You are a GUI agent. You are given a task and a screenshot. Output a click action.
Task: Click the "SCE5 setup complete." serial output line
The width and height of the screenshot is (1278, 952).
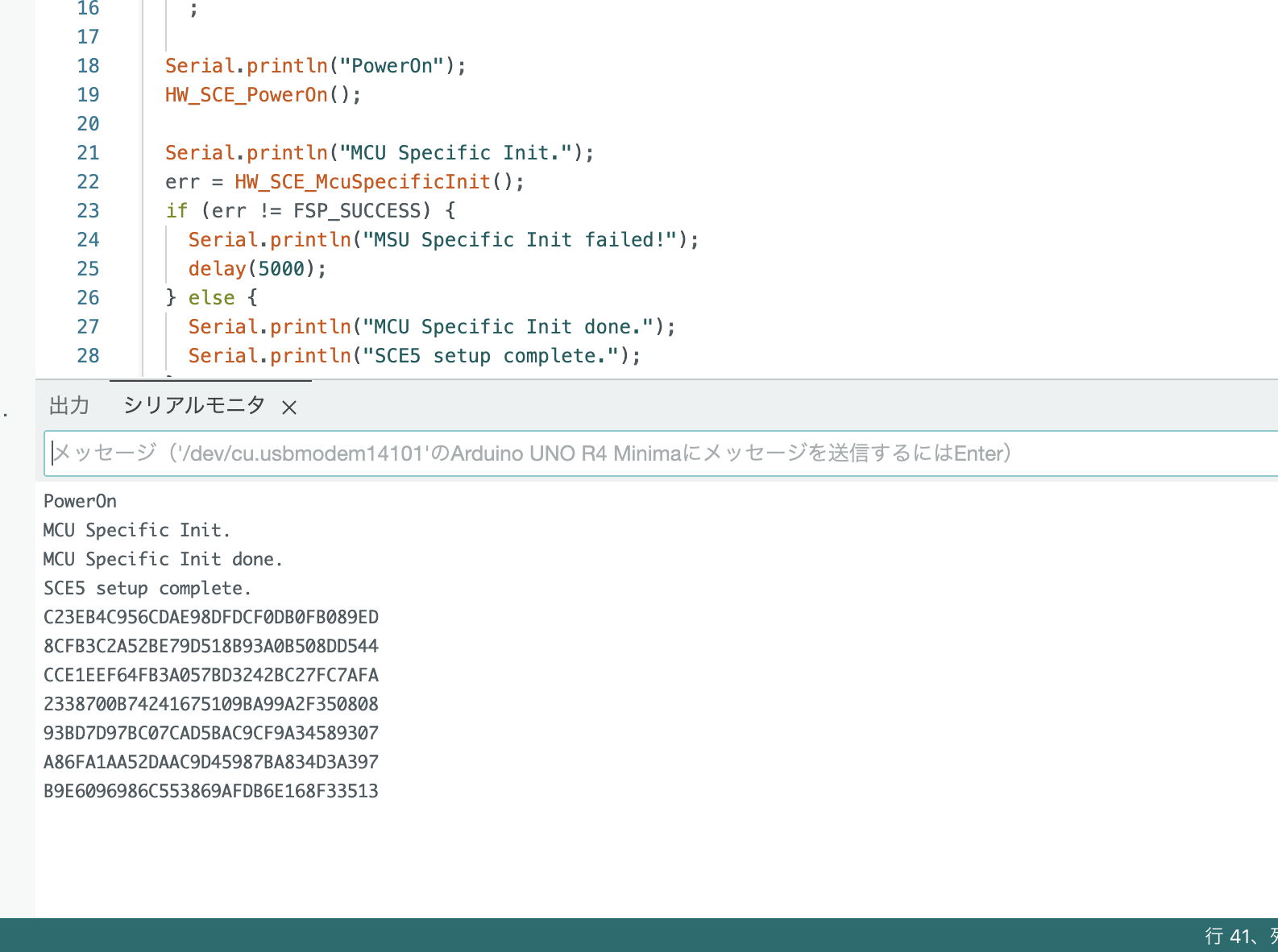147,588
